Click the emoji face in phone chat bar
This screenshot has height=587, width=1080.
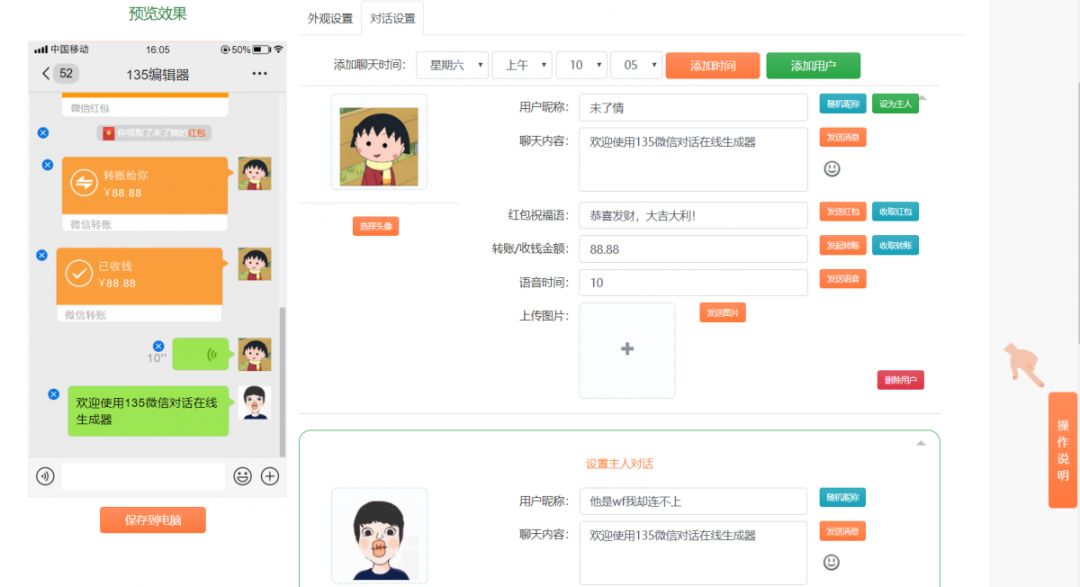pyautogui.click(x=242, y=477)
